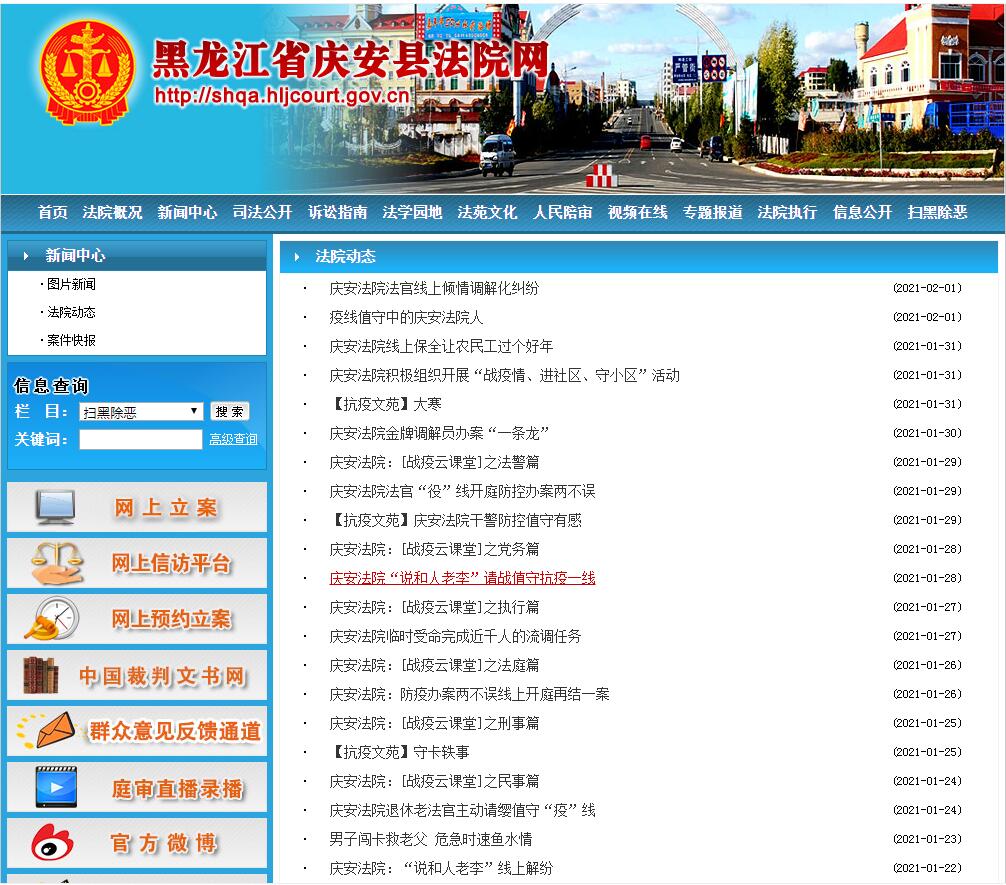Click the 网上信访平台 scales icon
The image size is (1006, 885).
point(56,563)
